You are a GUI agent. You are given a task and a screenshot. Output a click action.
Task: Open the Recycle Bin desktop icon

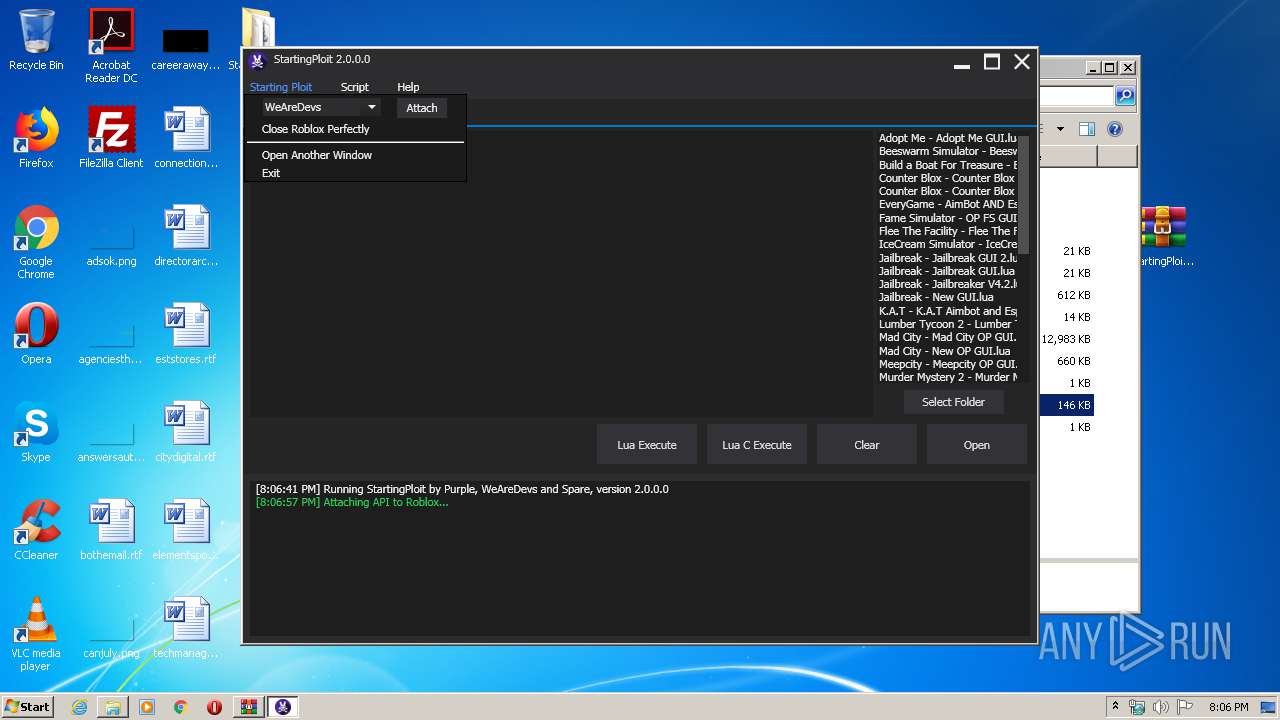pyautogui.click(x=36, y=40)
